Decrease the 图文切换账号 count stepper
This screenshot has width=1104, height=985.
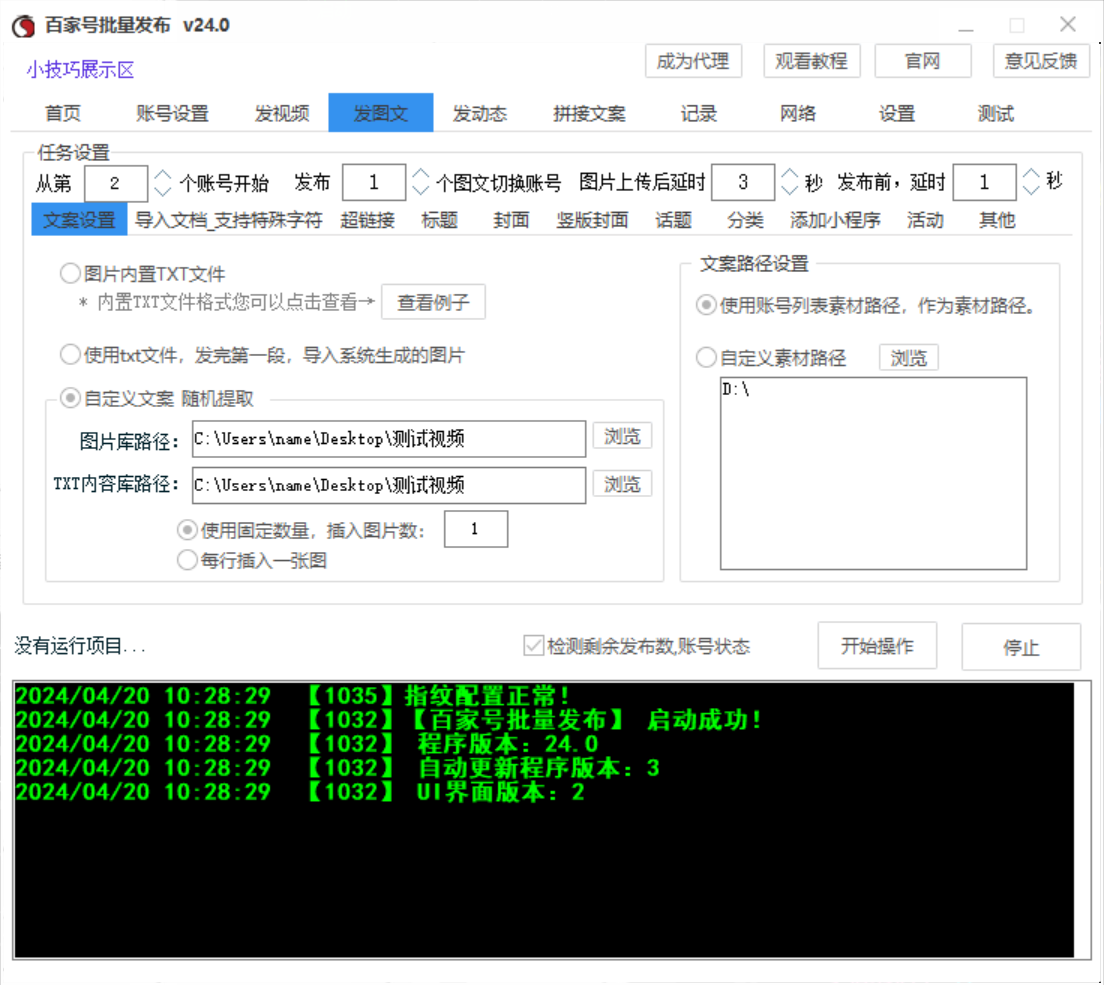(421, 191)
